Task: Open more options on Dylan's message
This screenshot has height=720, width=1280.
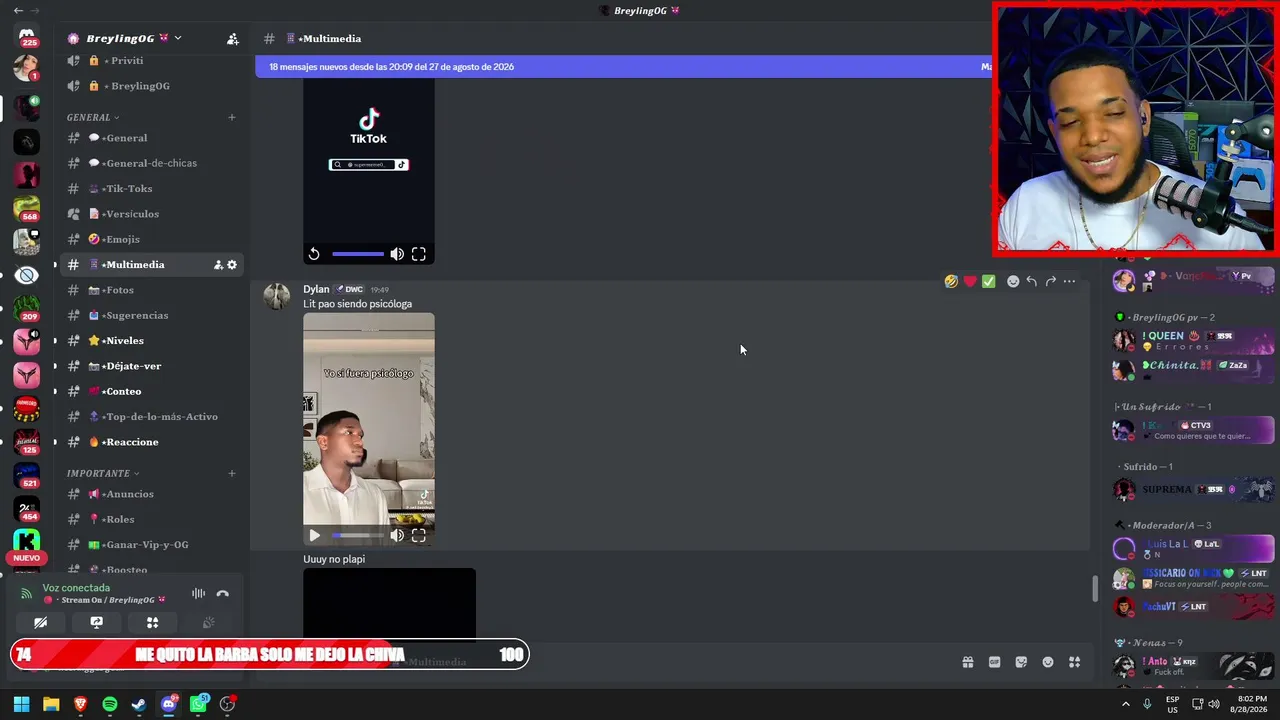Action: click(1069, 282)
